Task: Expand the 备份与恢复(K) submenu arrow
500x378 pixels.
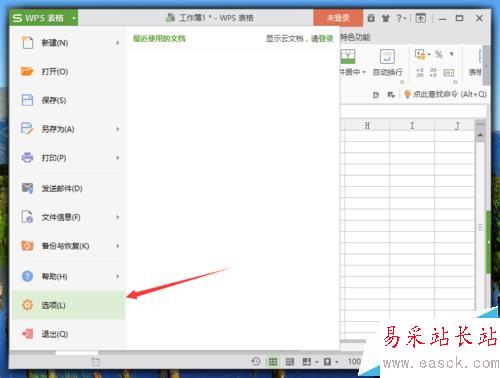Action: 118,246
